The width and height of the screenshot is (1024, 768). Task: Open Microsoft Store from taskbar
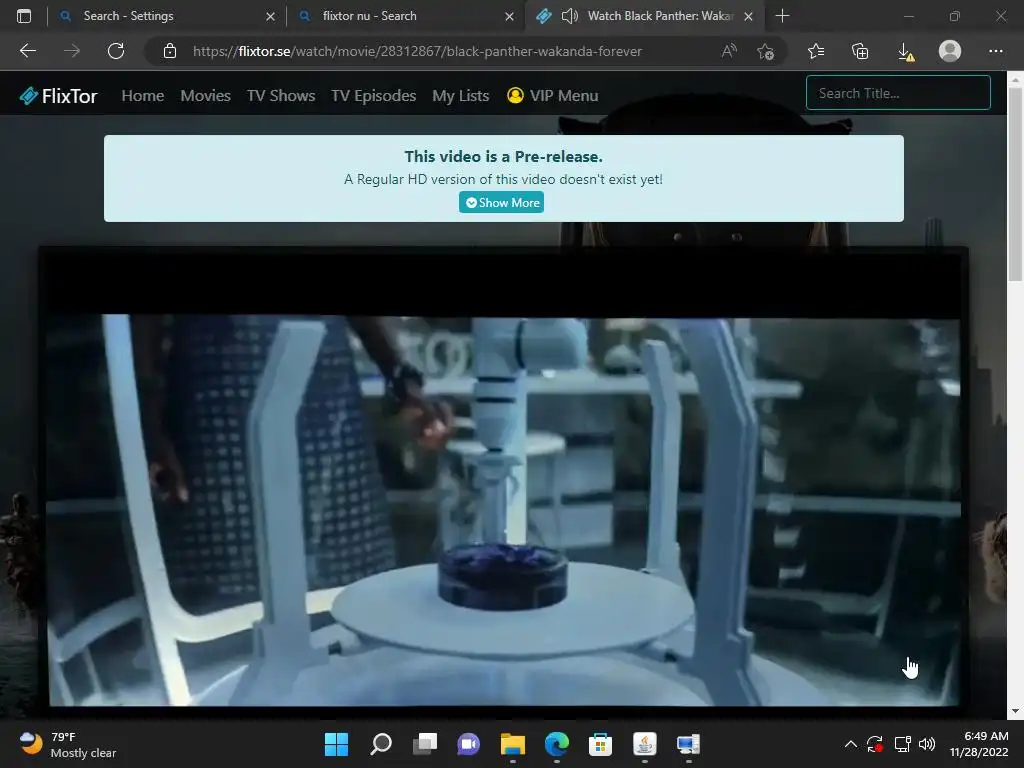[x=600, y=744]
